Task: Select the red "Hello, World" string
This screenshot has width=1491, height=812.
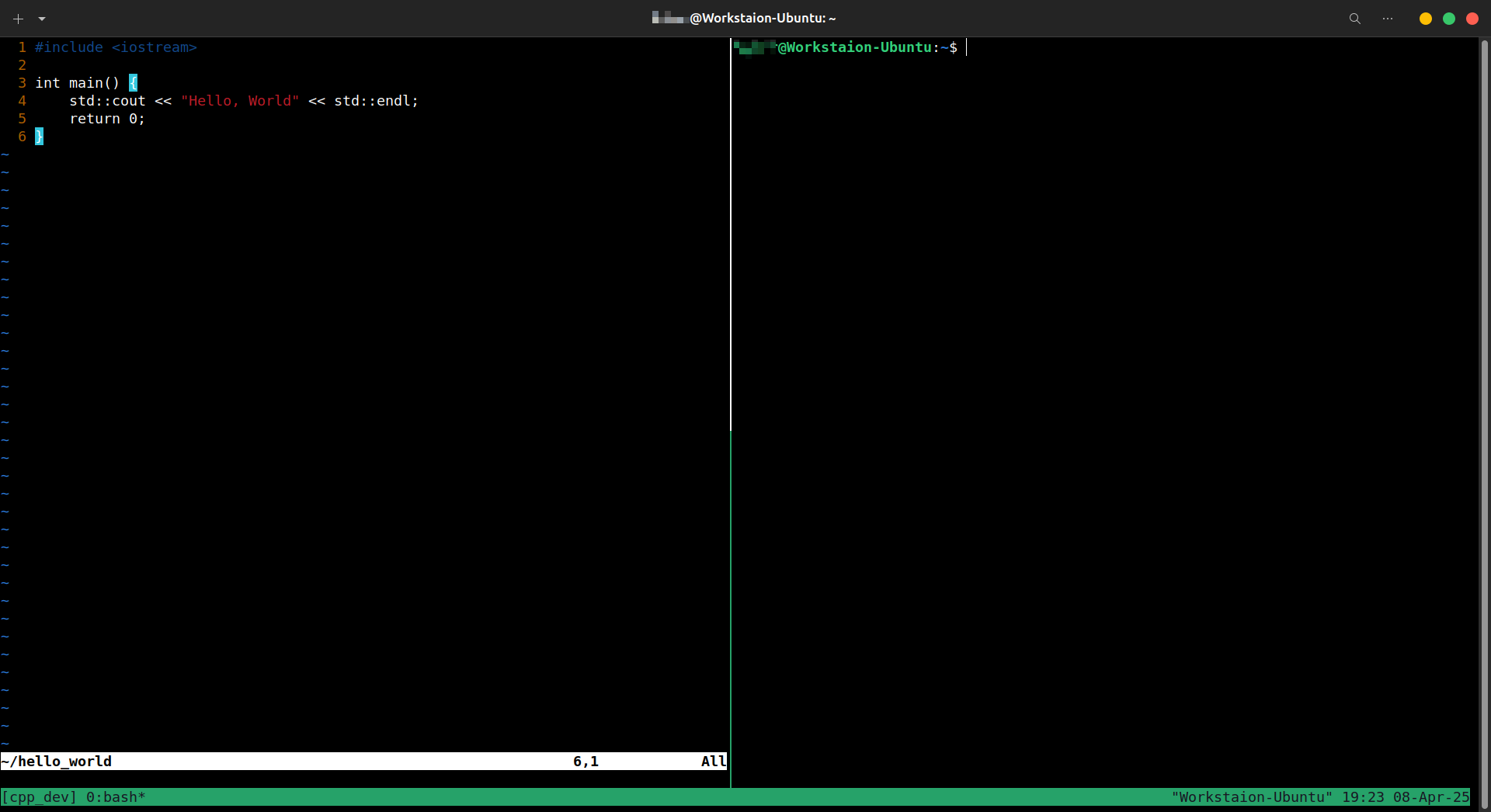Action: click(240, 101)
